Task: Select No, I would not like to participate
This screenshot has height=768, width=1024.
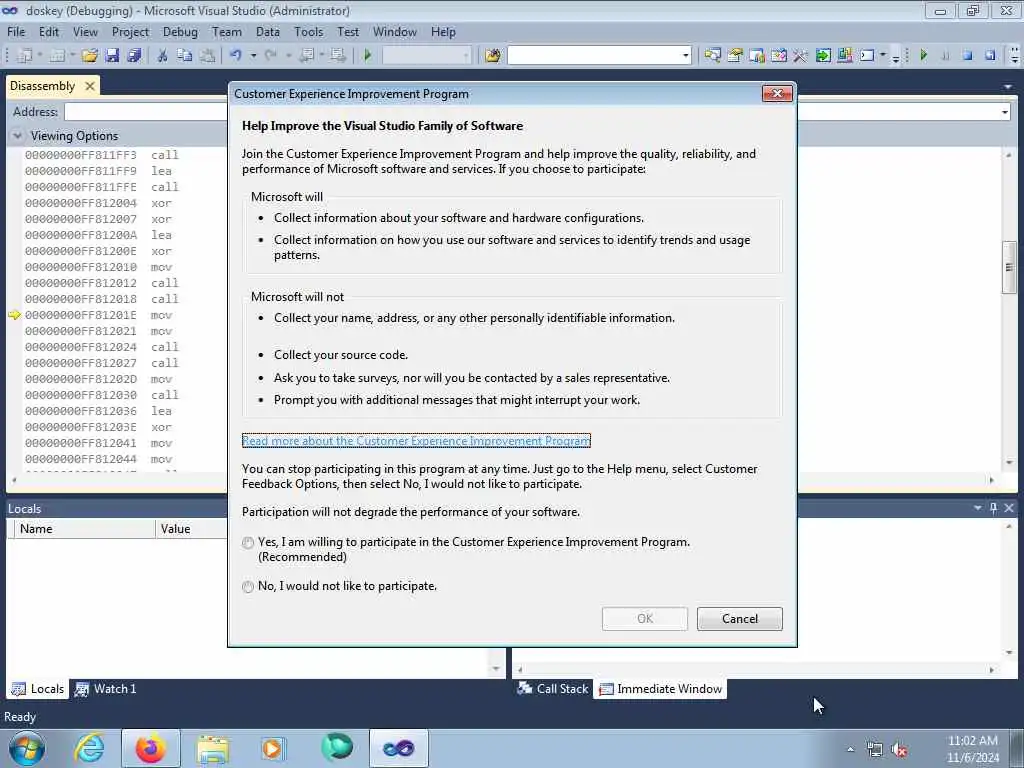Action: click(x=248, y=586)
